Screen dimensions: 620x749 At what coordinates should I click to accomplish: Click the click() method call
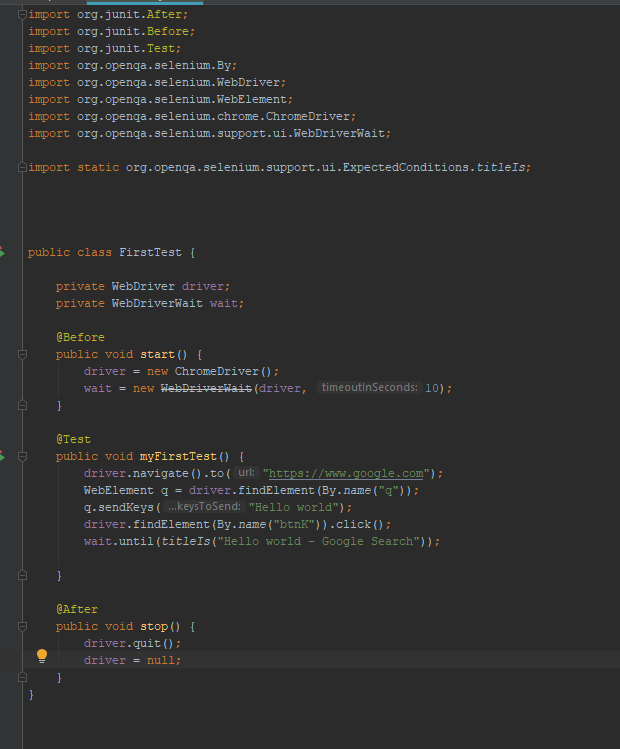(x=360, y=524)
